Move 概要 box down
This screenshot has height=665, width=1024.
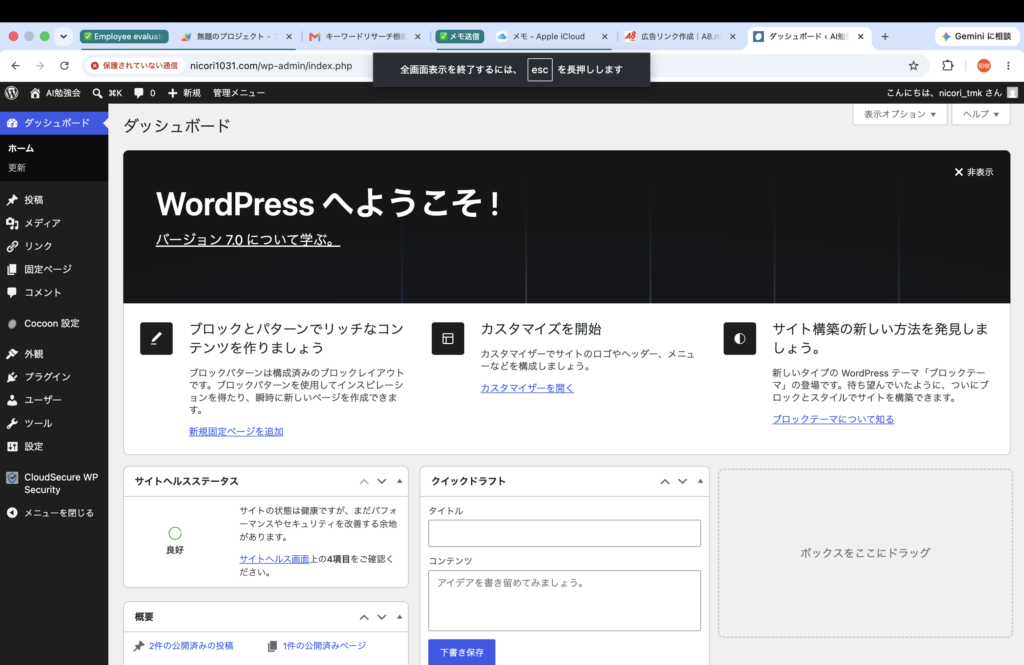pos(381,617)
